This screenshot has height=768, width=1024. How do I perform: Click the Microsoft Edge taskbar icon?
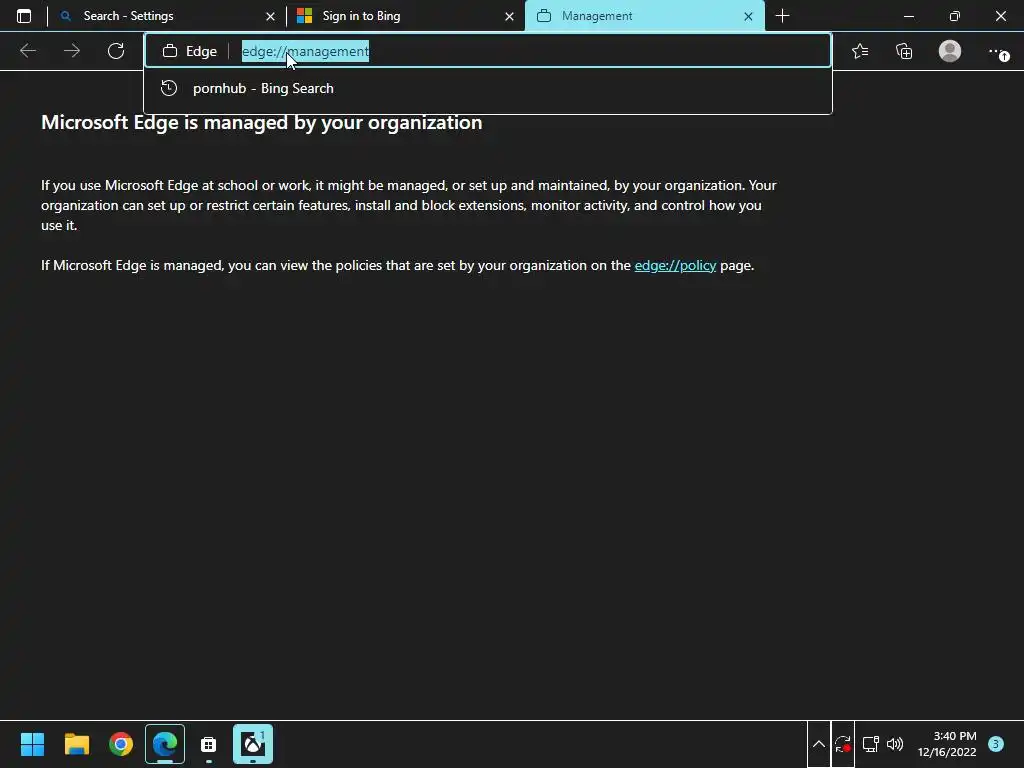click(x=165, y=744)
